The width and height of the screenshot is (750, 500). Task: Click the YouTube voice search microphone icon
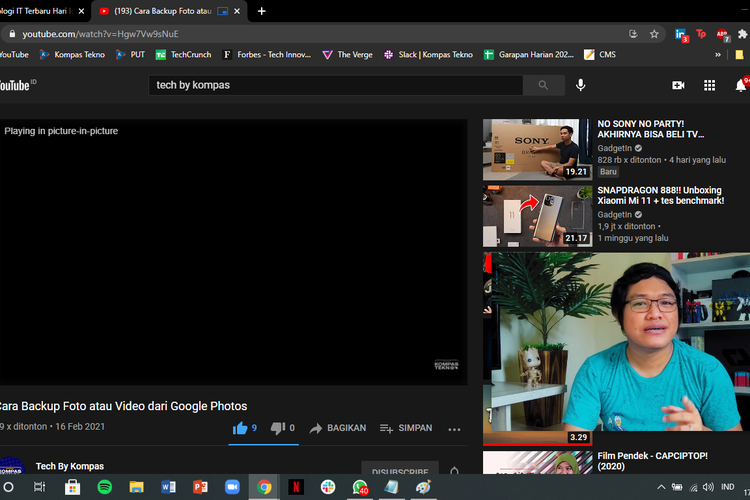[580, 86]
